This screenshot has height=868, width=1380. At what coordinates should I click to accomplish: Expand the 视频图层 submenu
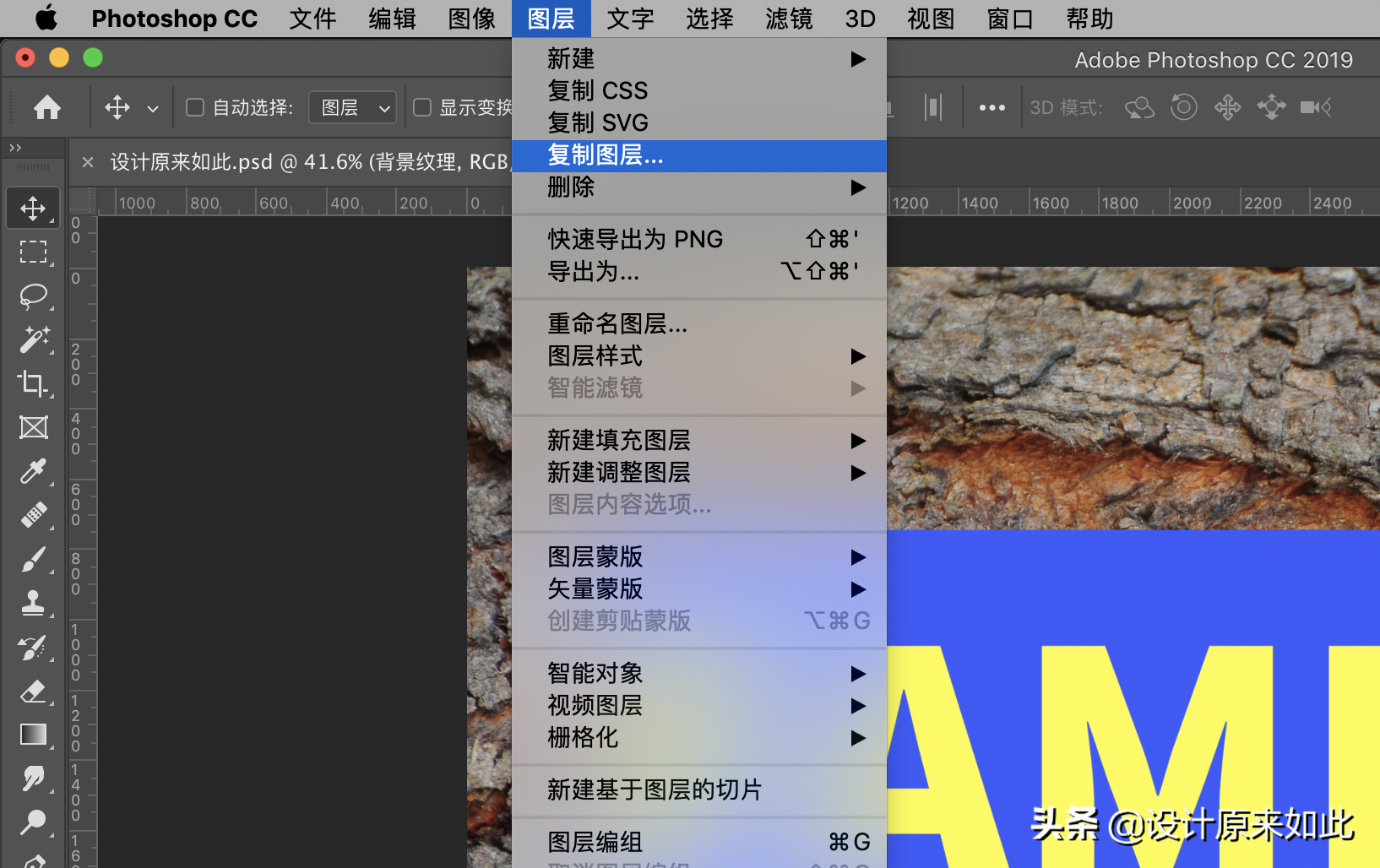pos(699,706)
